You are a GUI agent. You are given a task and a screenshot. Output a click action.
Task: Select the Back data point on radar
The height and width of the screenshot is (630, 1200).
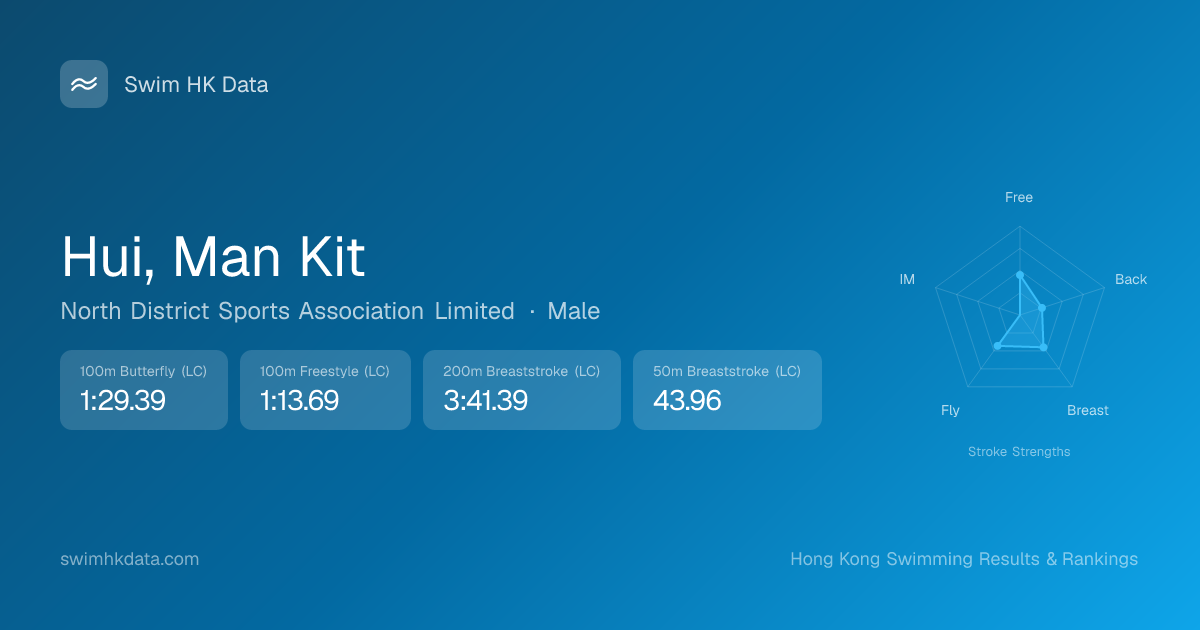tap(1042, 308)
